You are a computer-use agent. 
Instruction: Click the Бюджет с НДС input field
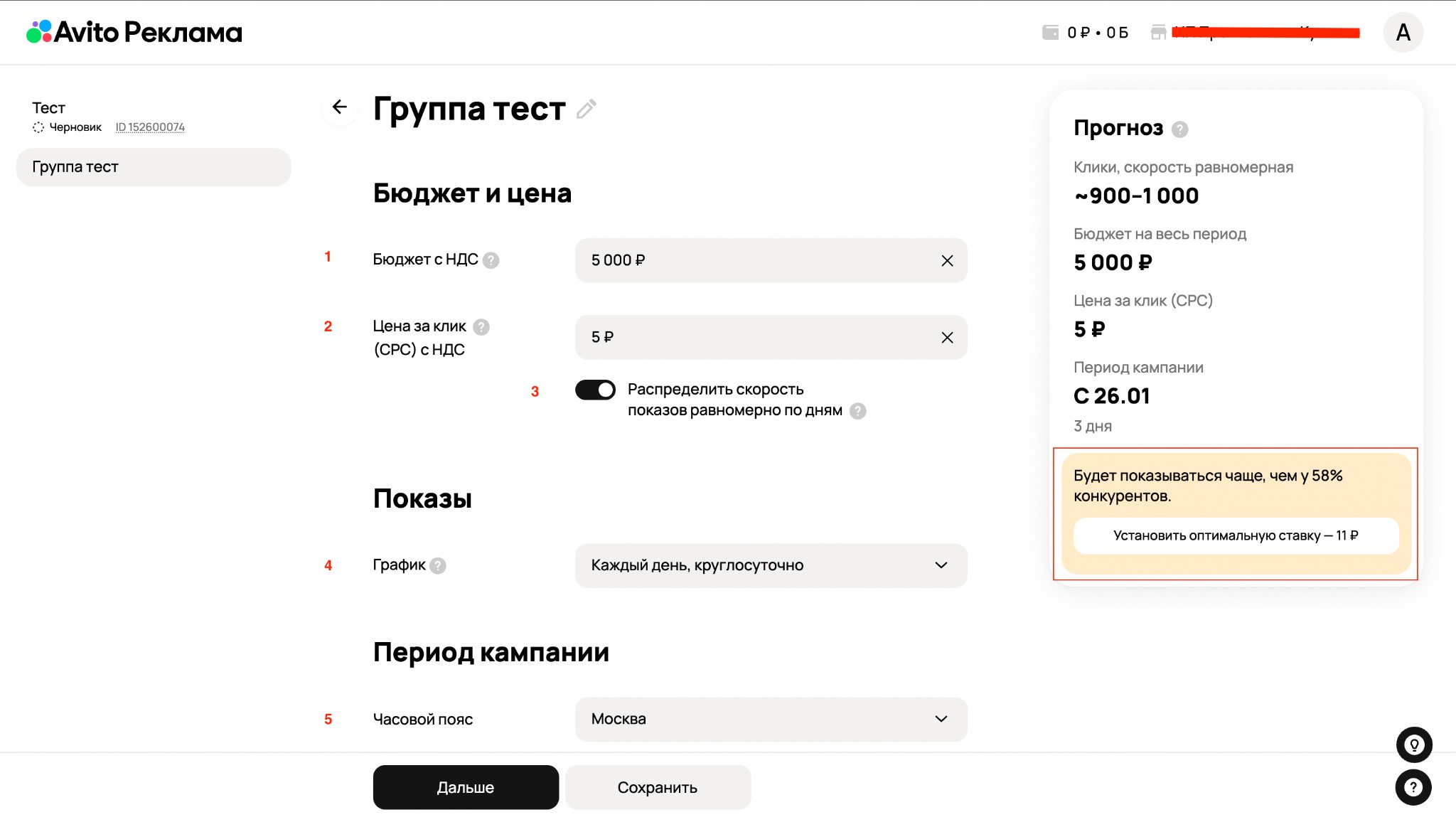pyautogui.click(x=754, y=261)
